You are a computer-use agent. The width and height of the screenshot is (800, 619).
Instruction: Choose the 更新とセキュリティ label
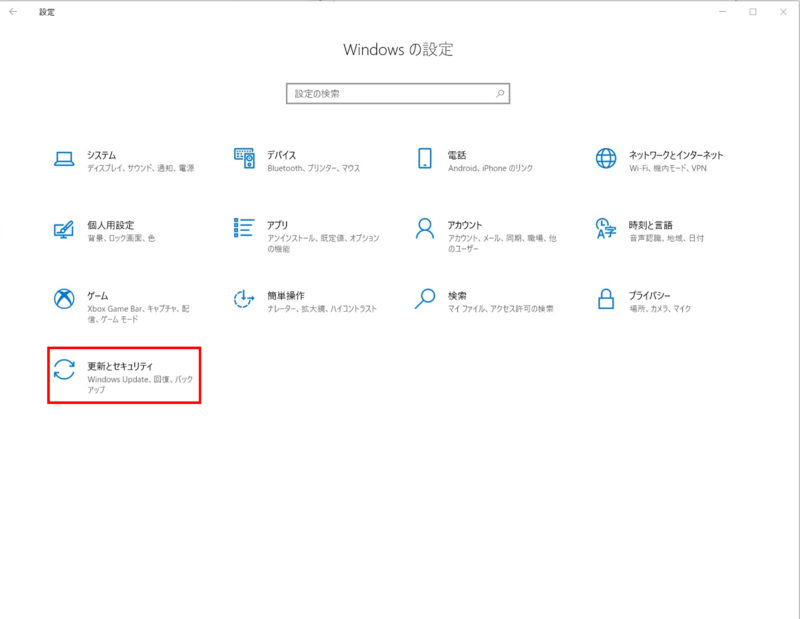[x=120, y=366]
